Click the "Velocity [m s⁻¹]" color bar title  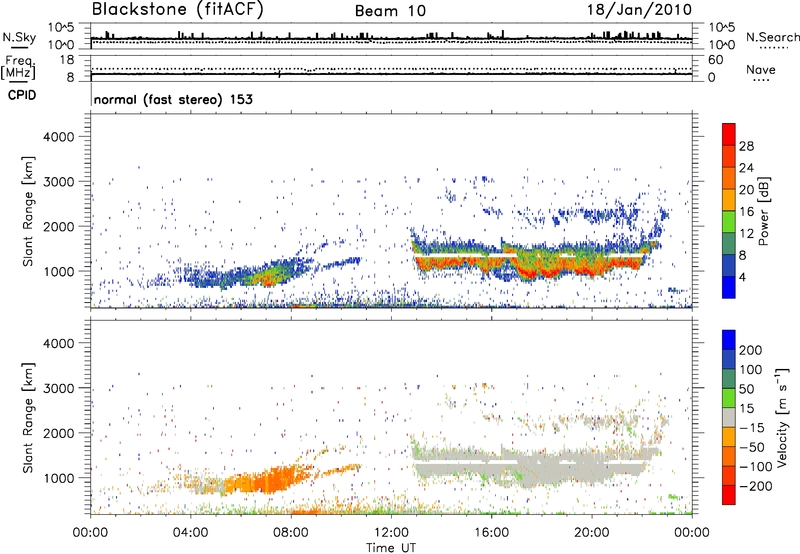coord(782,417)
